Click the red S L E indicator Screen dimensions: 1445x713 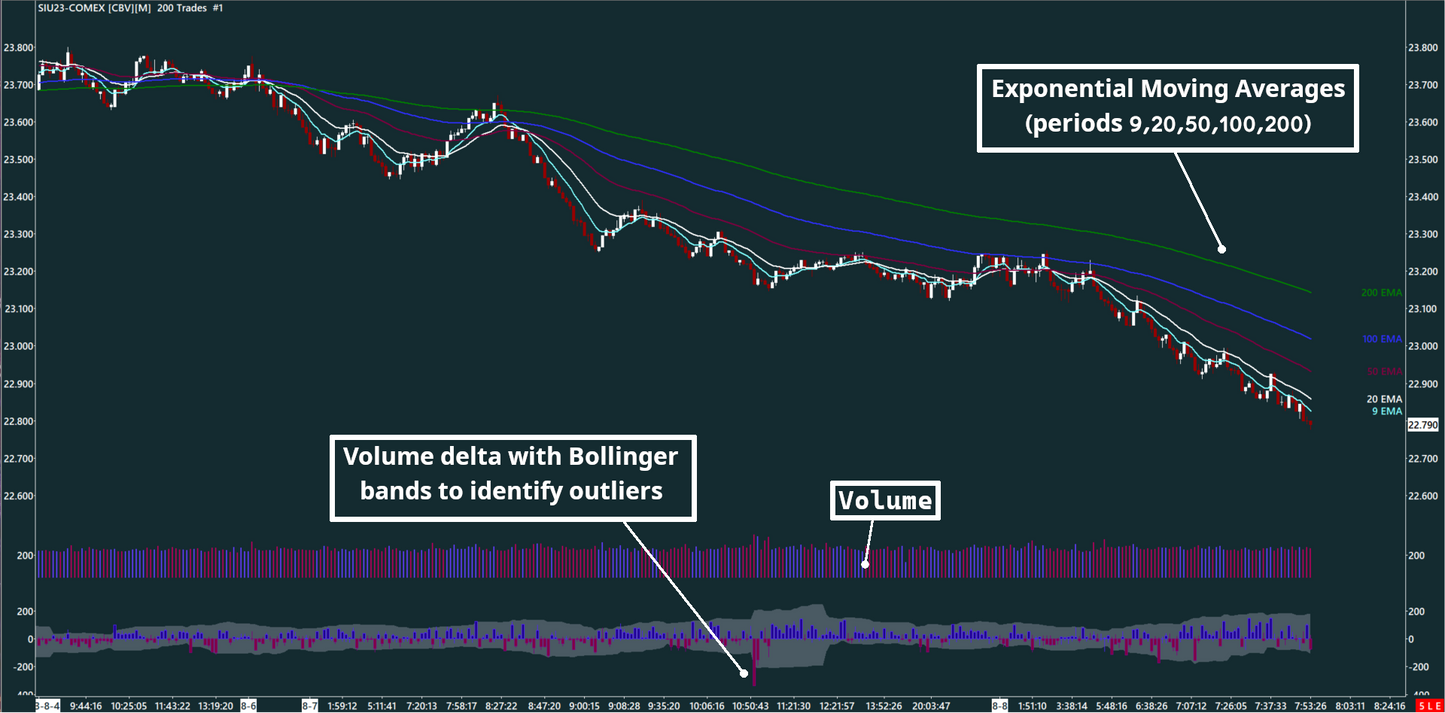click(1430, 706)
